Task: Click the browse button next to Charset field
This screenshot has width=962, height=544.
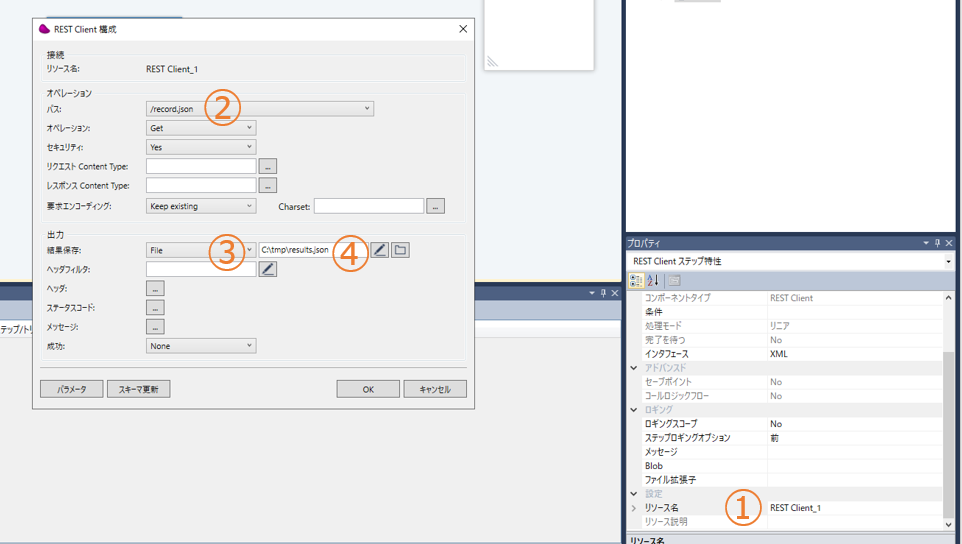Action: click(436, 206)
